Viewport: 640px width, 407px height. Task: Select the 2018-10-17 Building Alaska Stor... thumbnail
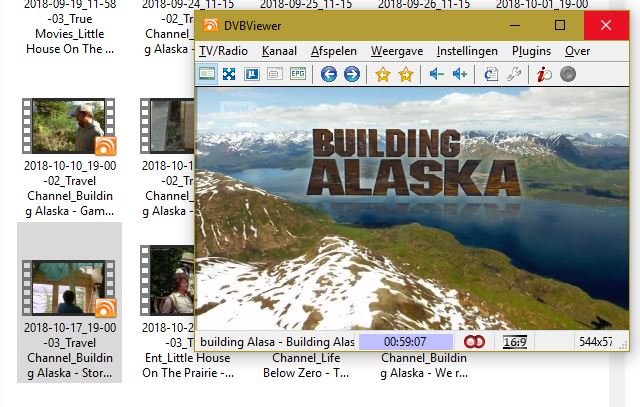(69, 288)
